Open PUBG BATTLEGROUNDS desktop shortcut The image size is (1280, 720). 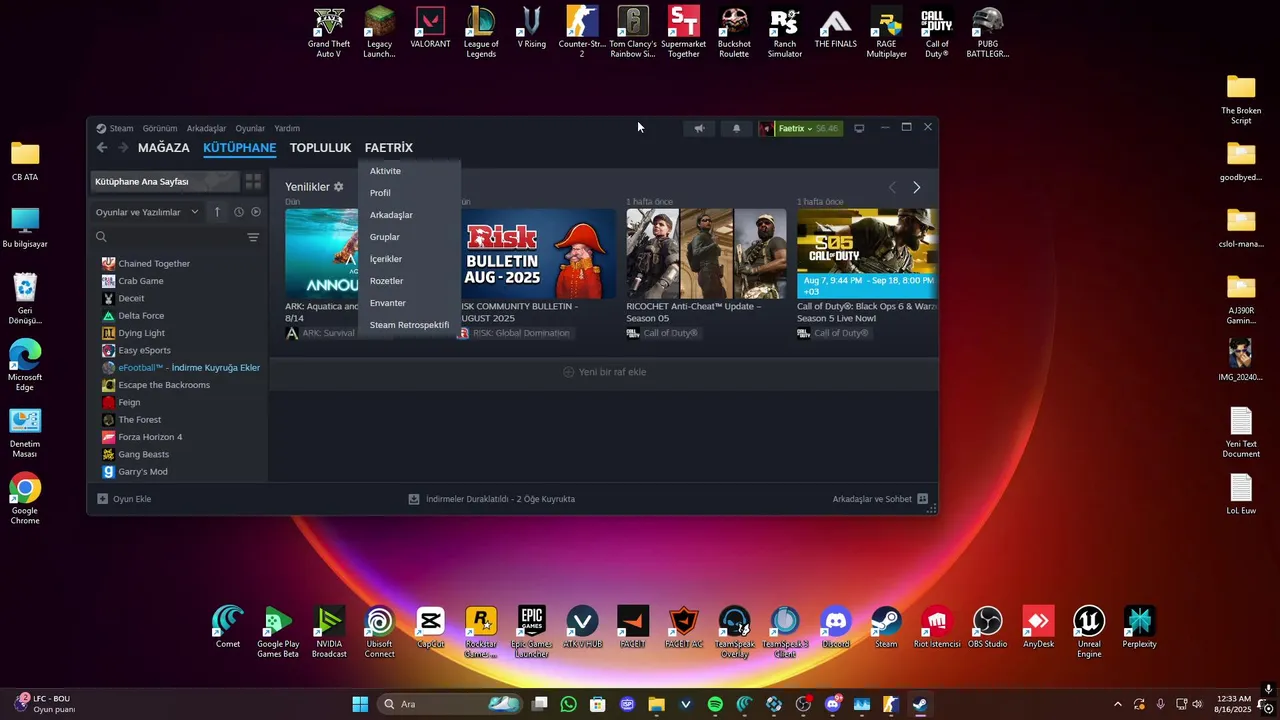click(988, 32)
